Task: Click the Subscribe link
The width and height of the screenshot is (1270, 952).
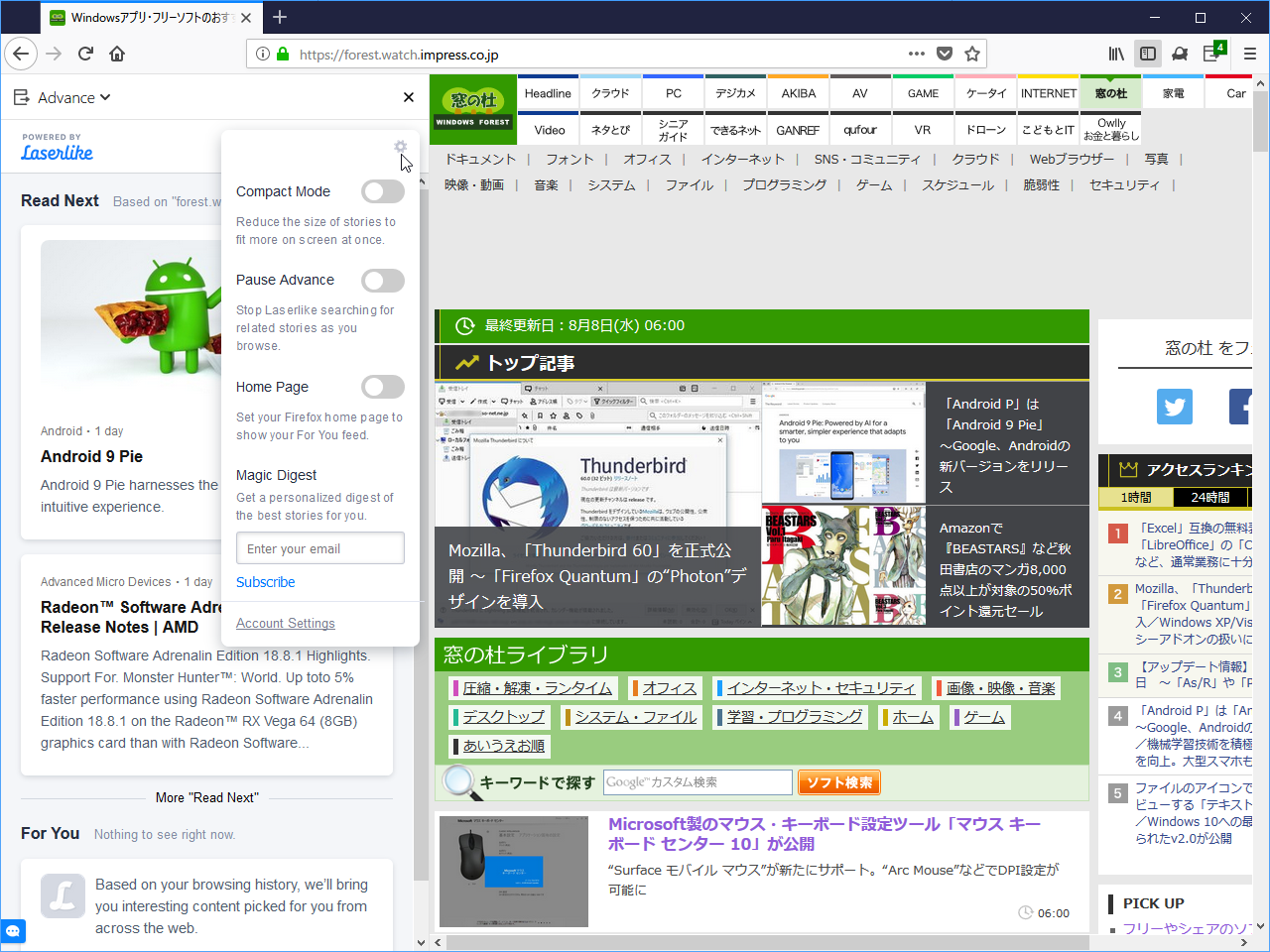Action: (x=266, y=582)
